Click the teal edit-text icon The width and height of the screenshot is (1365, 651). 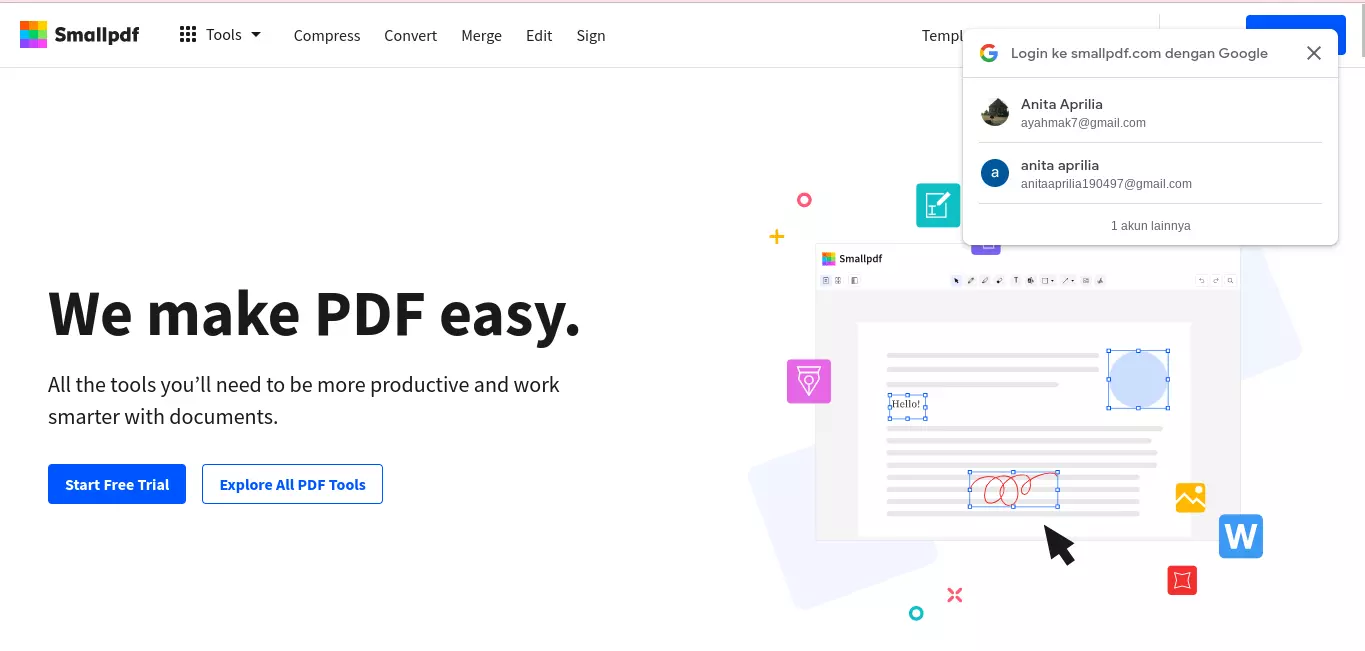938,205
